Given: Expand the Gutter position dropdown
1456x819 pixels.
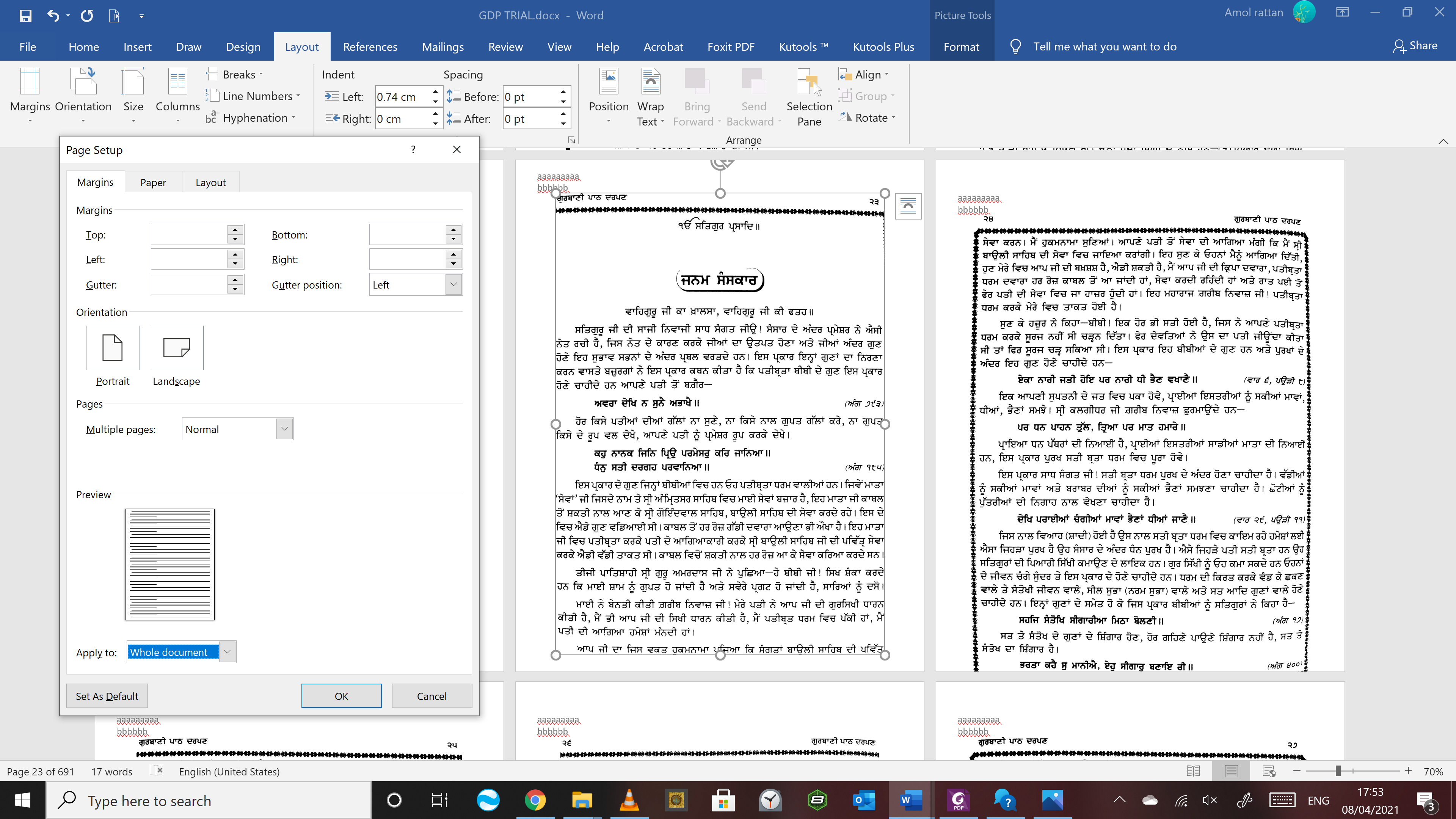Looking at the screenshot, I should pos(453,285).
